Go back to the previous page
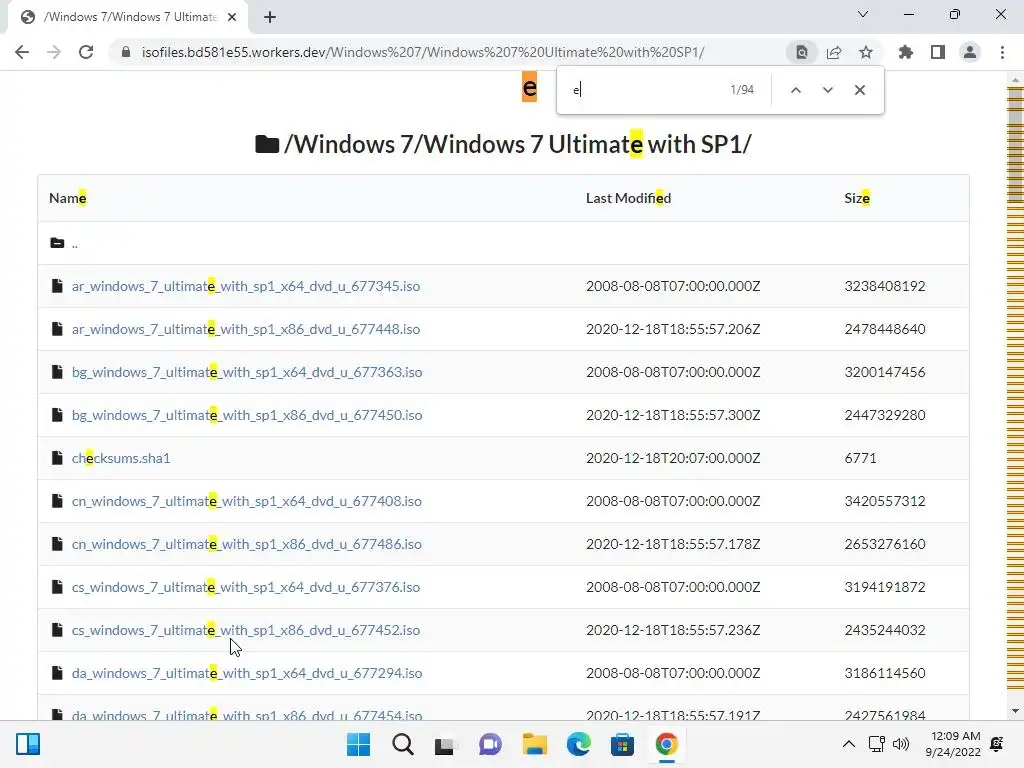 [x=22, y=52]
